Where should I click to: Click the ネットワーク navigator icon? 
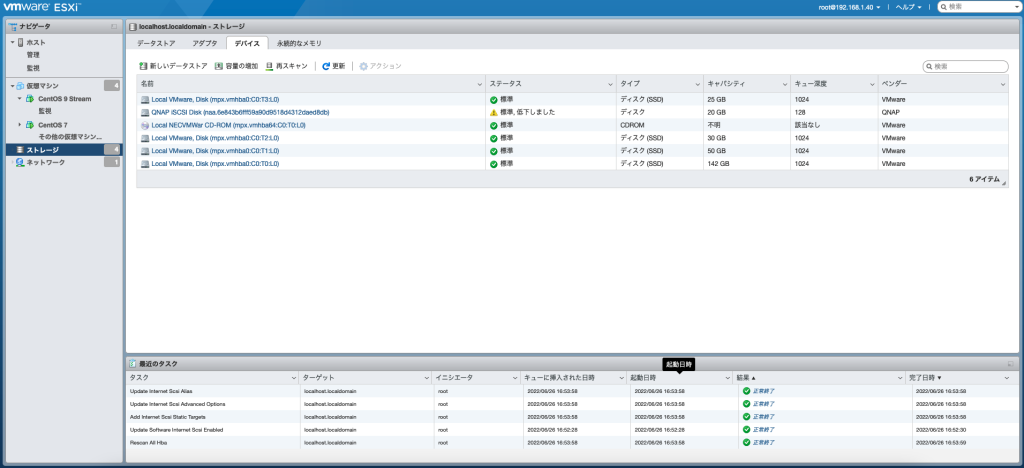coord(20,162)
